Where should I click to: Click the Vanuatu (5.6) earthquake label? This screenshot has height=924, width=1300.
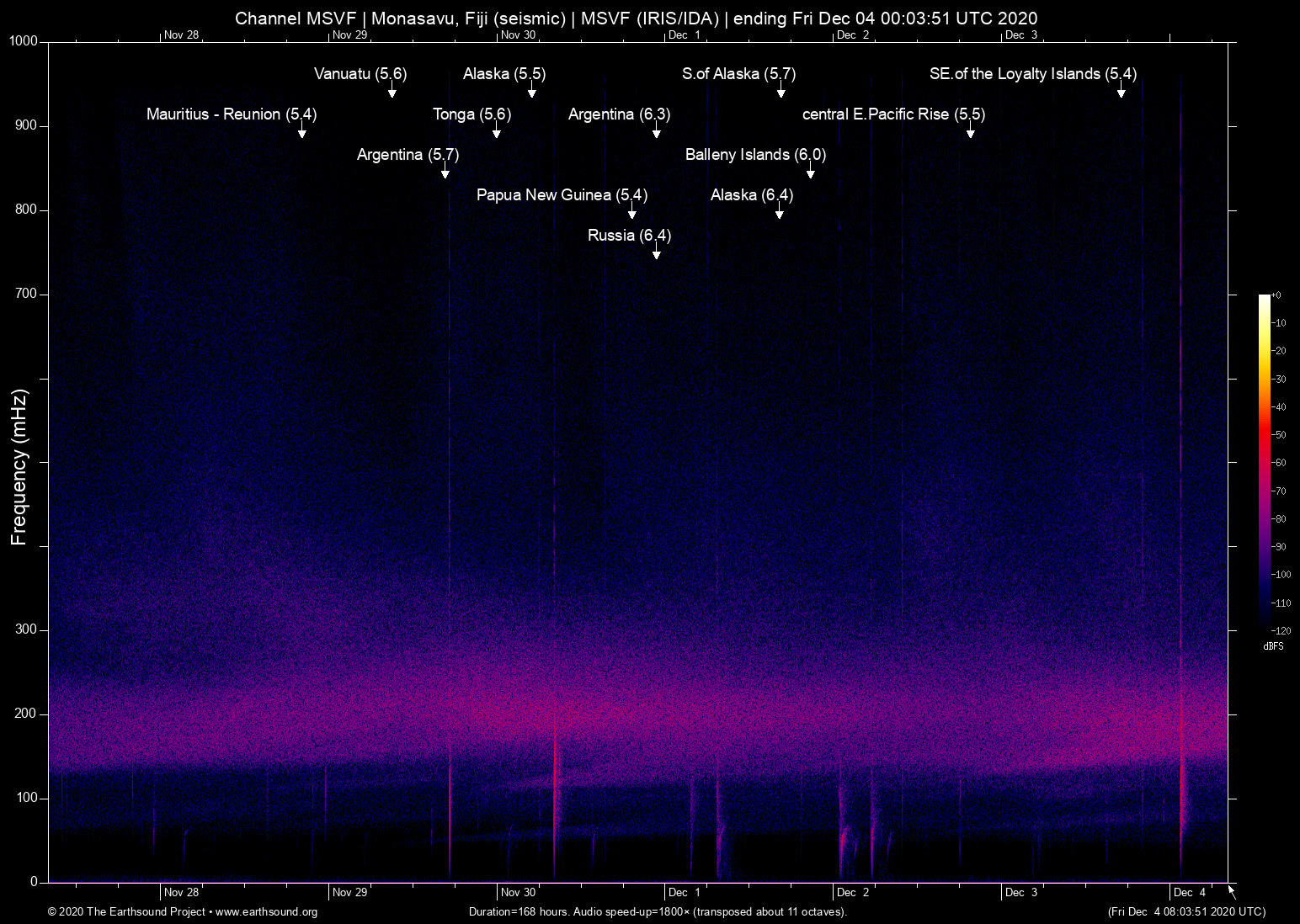pos(360,74)
